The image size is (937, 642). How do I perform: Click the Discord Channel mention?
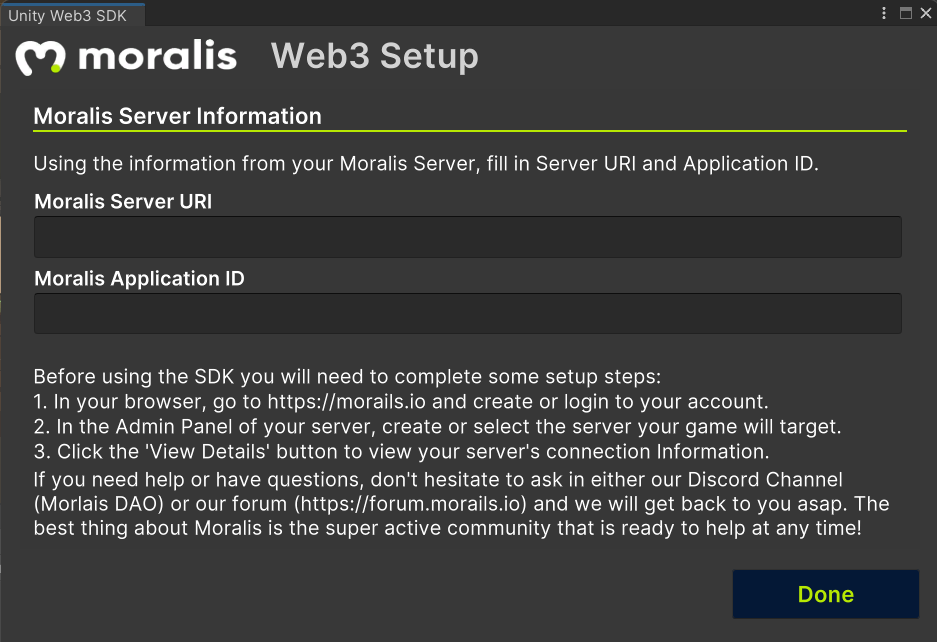coord(765,479)
